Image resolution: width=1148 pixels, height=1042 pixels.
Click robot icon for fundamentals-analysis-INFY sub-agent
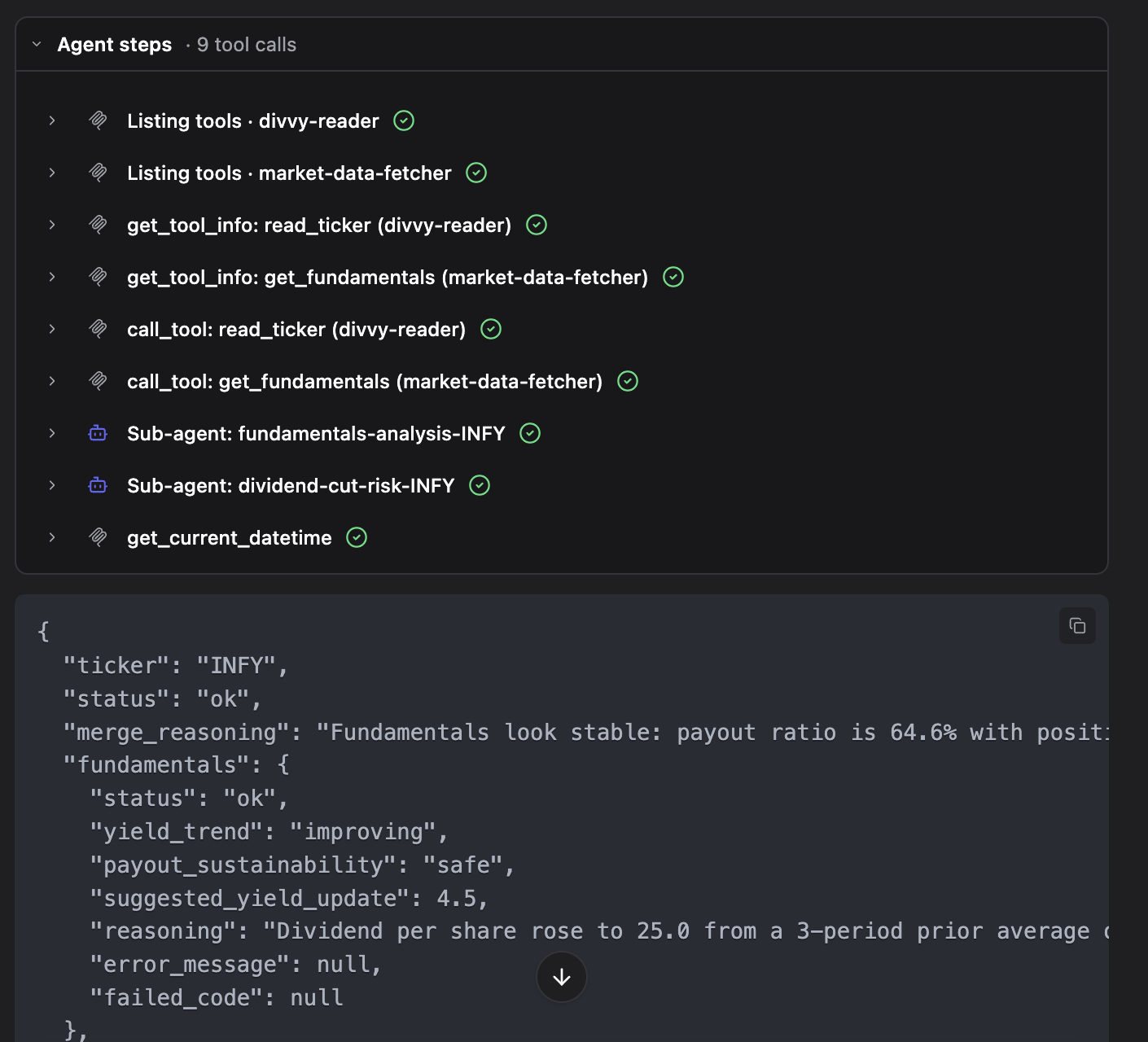coord(98,433)
